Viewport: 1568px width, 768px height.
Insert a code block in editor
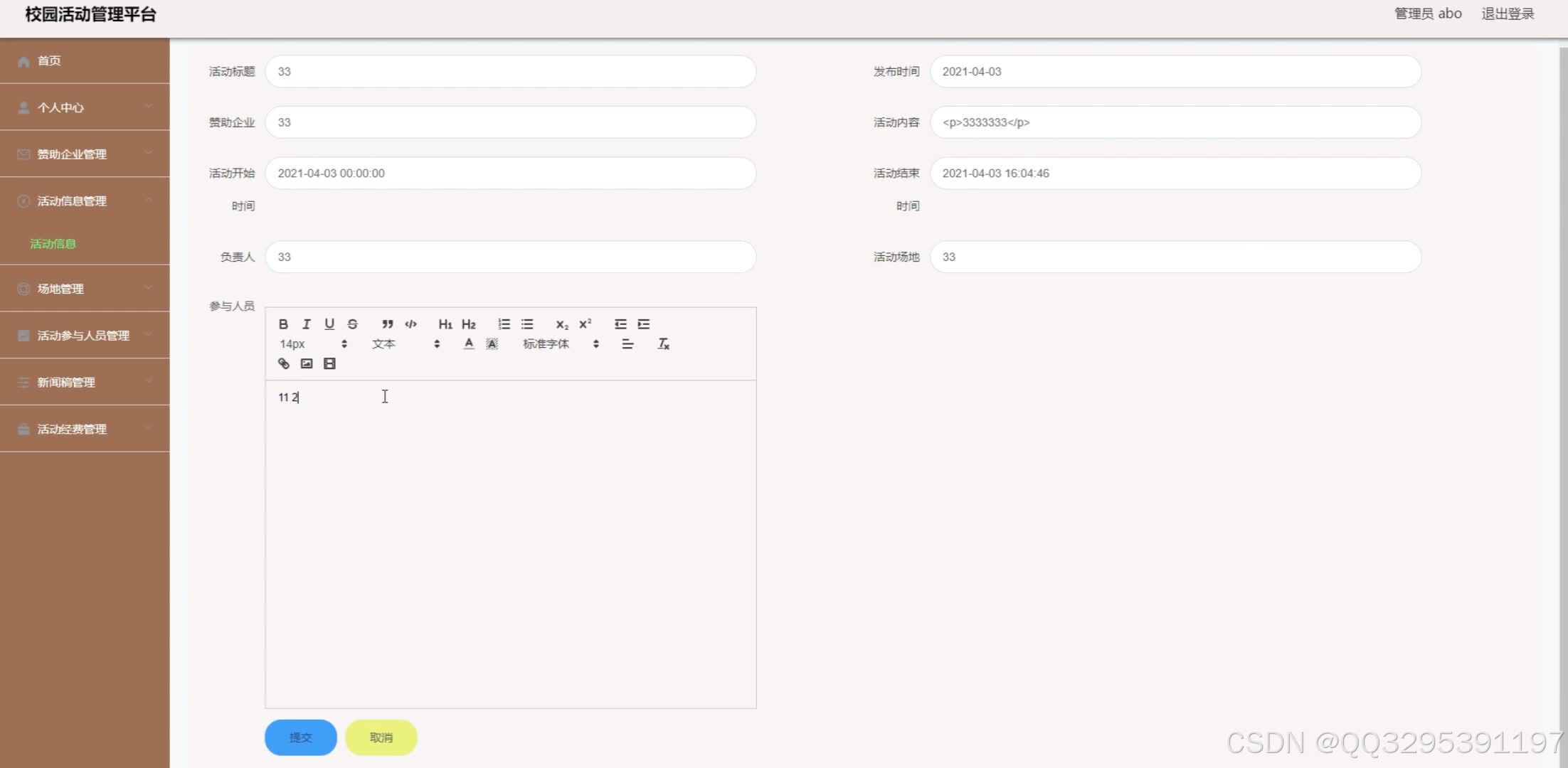pyautogui.click(x=410, y=324)
